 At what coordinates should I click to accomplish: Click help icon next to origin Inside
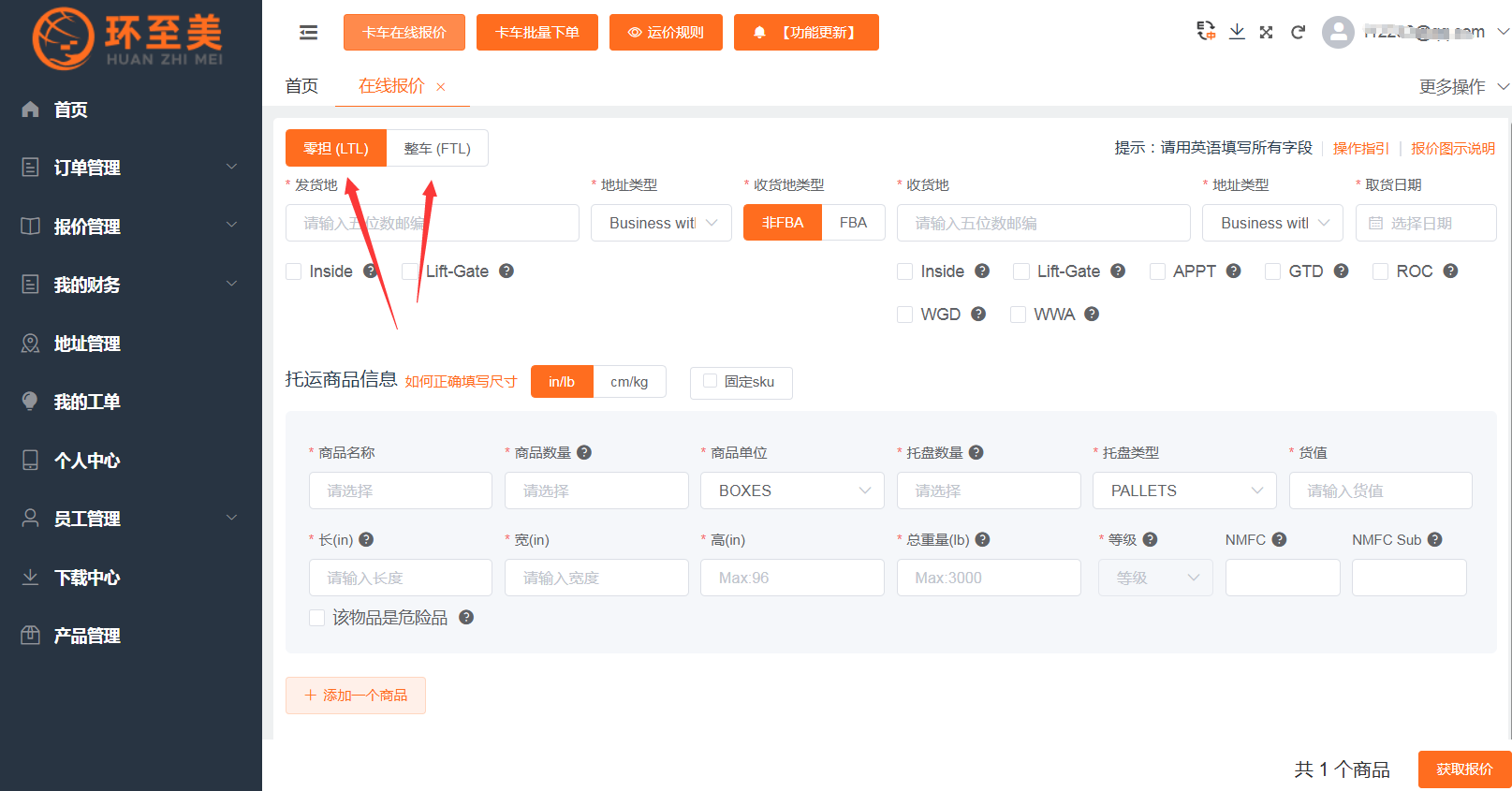tap(371, 271)
